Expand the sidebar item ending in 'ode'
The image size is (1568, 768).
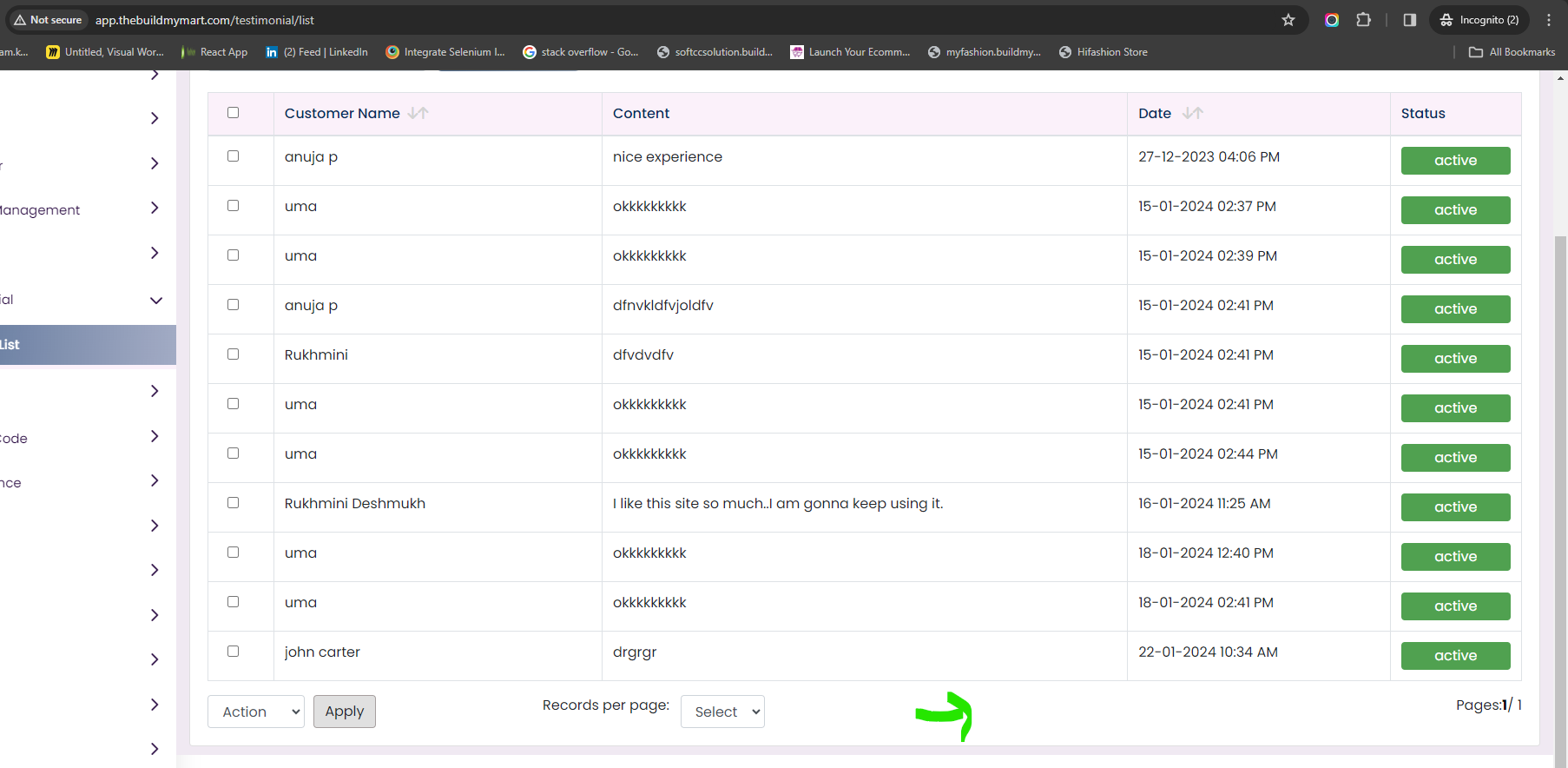pos(155,437)
